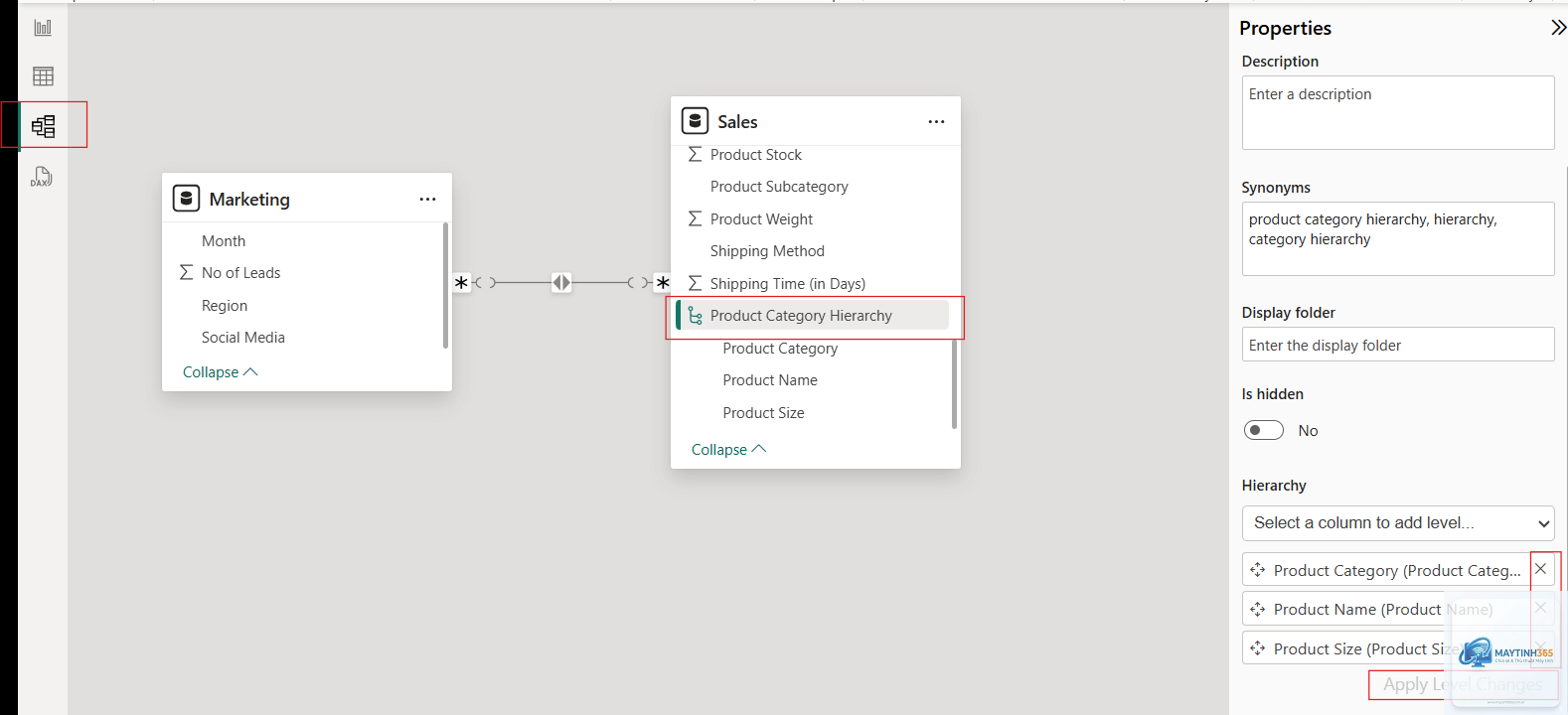Click the Description text box
This screenshot has width=1568, height=715.
click(x=1398, y=112)
